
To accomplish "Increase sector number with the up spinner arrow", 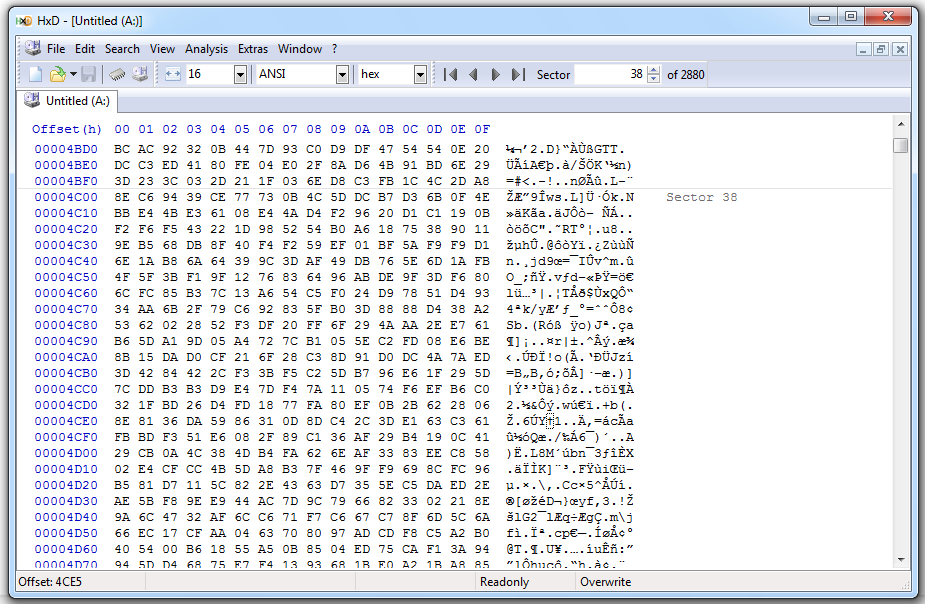I will (x=653, y=70).
